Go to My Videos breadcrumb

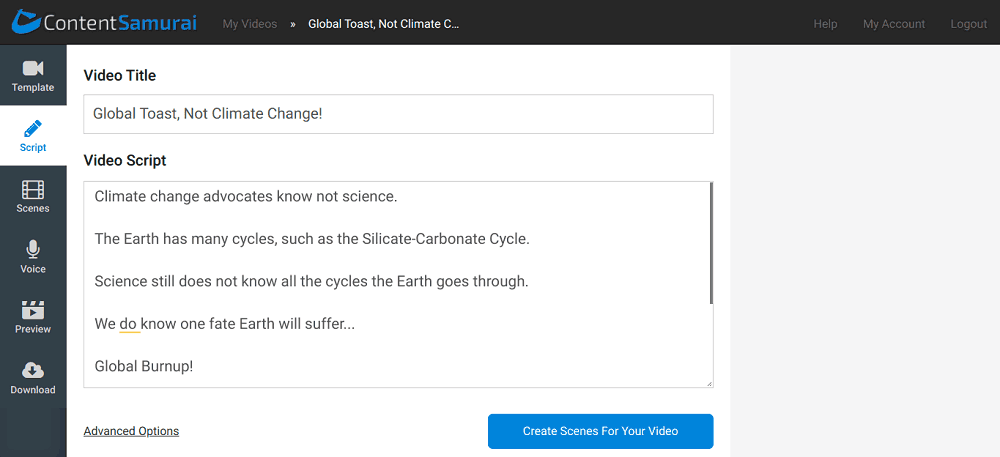point(250,24)
